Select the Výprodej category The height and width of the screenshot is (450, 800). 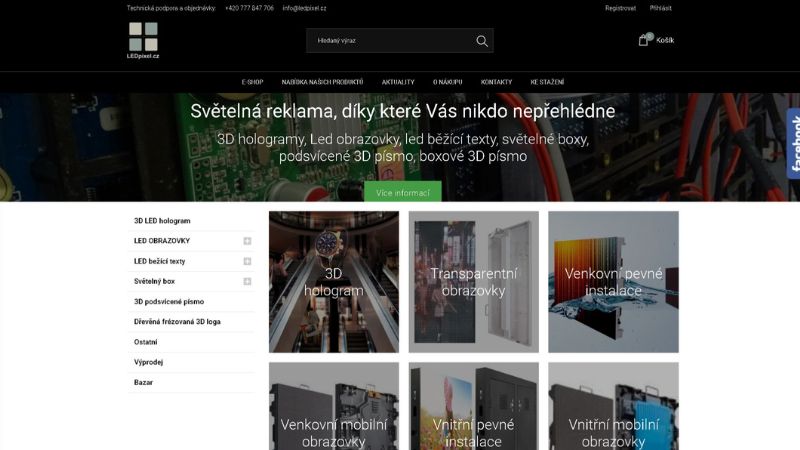tap(148, 362)
